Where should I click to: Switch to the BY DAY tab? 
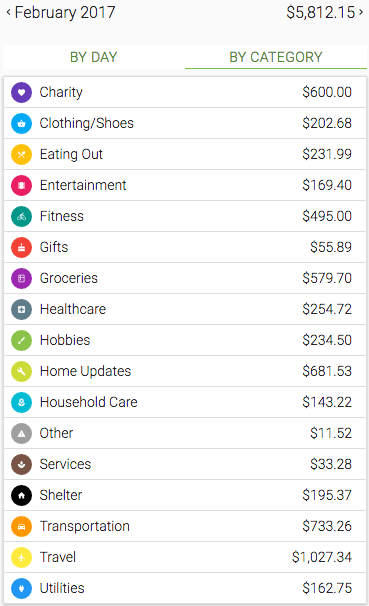click(94, 57)
